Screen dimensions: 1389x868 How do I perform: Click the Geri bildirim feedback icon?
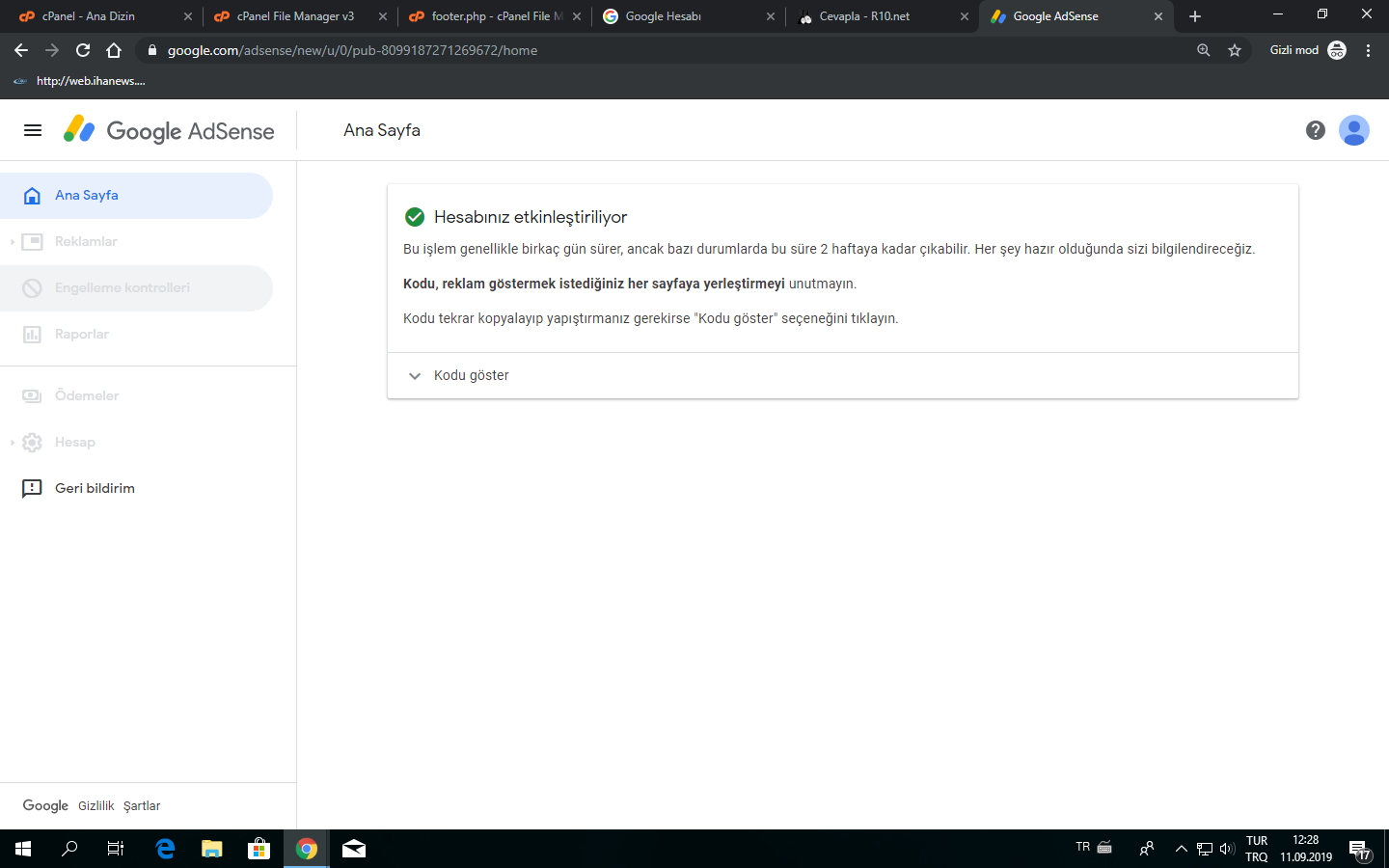tap(32, 489)
